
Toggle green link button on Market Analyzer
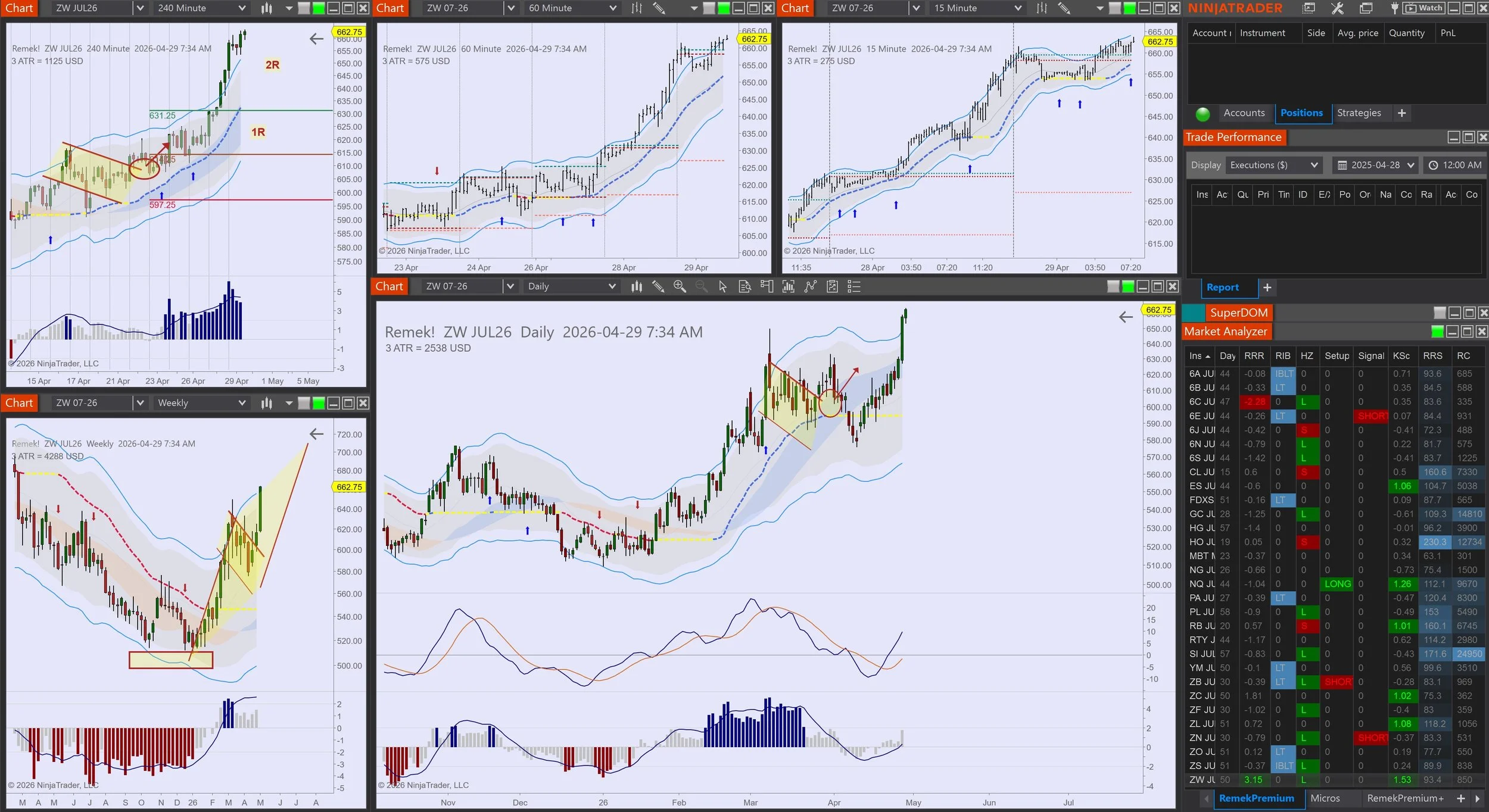point(1437,332)
